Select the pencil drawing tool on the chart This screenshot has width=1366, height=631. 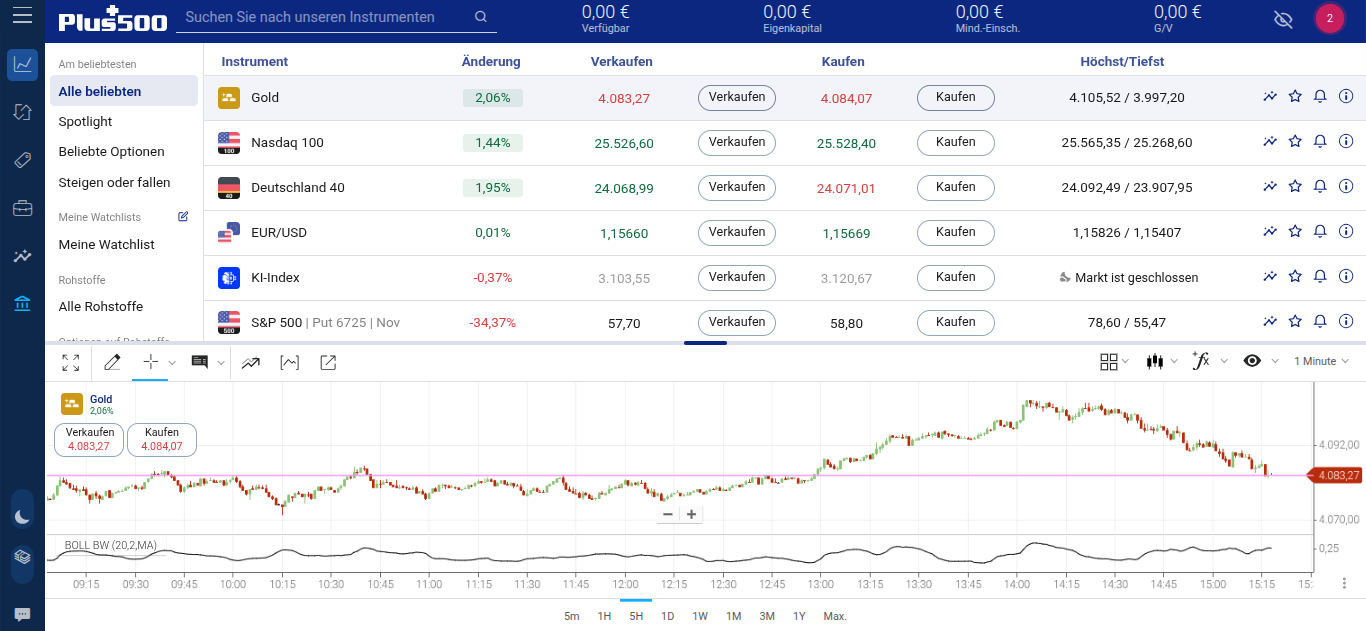point(112,362)
